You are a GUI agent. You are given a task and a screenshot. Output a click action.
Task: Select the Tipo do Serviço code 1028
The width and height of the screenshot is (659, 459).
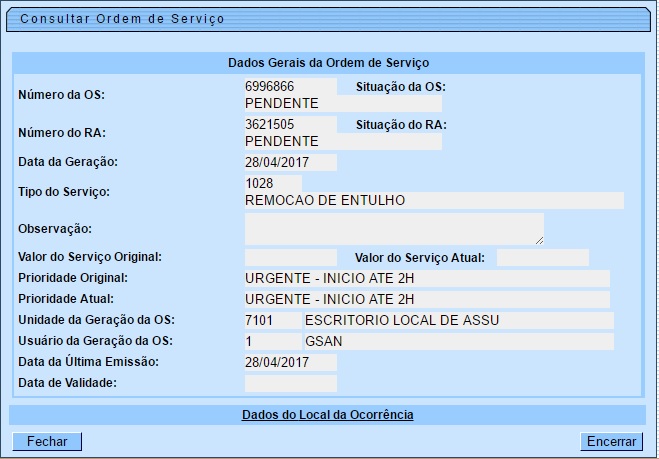[272, 183]
